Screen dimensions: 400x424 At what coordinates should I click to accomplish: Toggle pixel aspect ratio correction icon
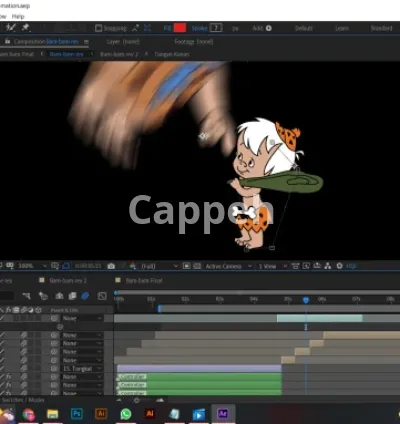coord(295,266)
